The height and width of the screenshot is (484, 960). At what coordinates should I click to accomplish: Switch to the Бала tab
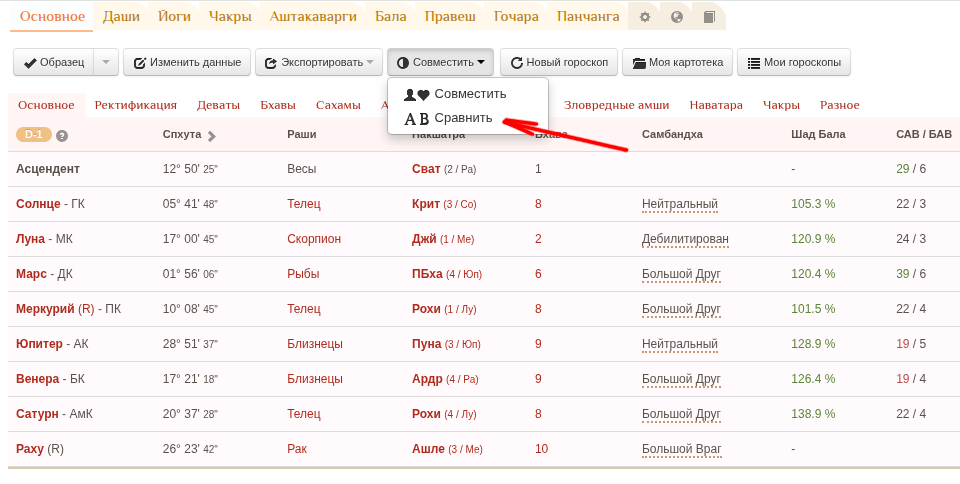391,17
